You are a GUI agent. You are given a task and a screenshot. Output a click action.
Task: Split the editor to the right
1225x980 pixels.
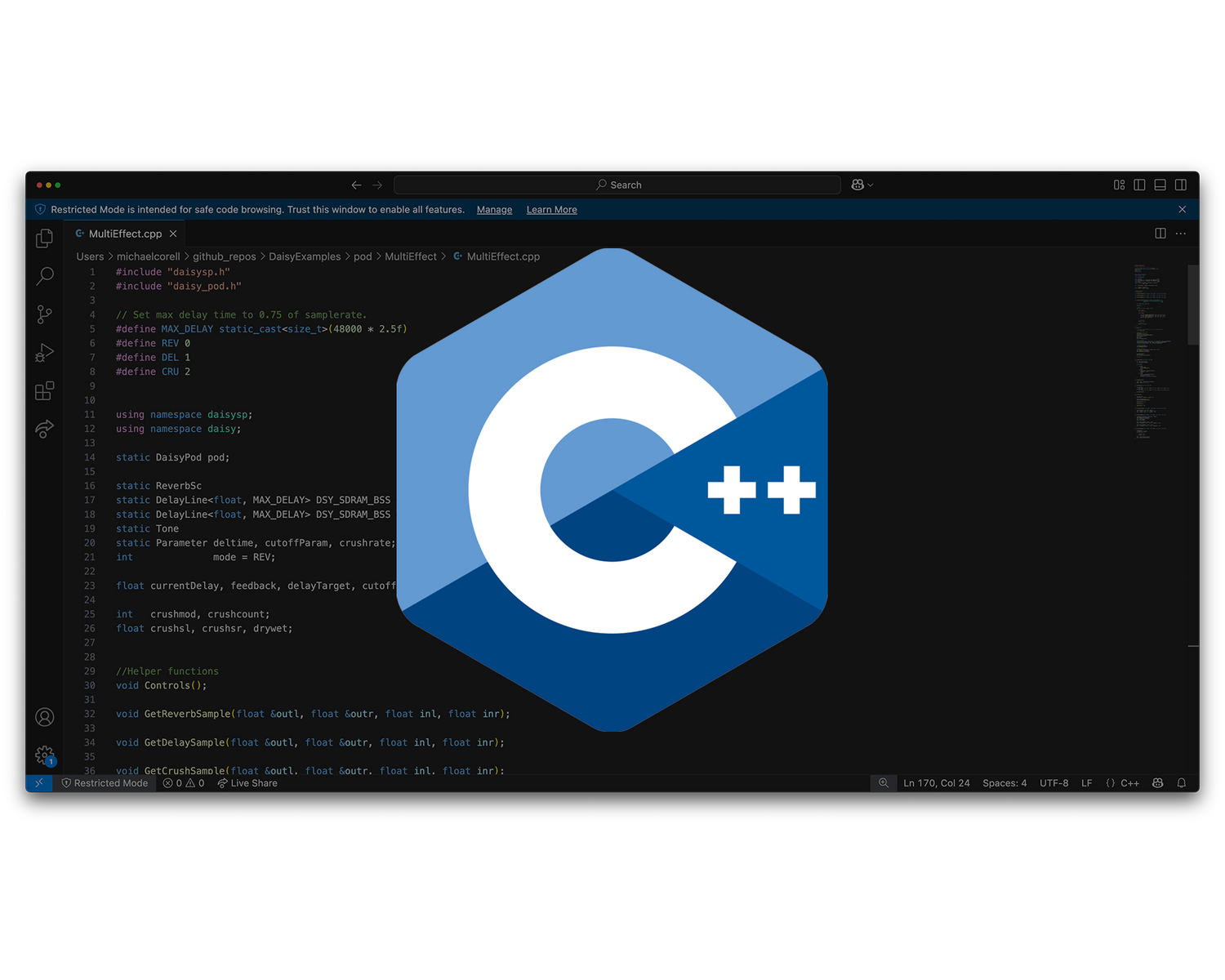[1160, 234]
